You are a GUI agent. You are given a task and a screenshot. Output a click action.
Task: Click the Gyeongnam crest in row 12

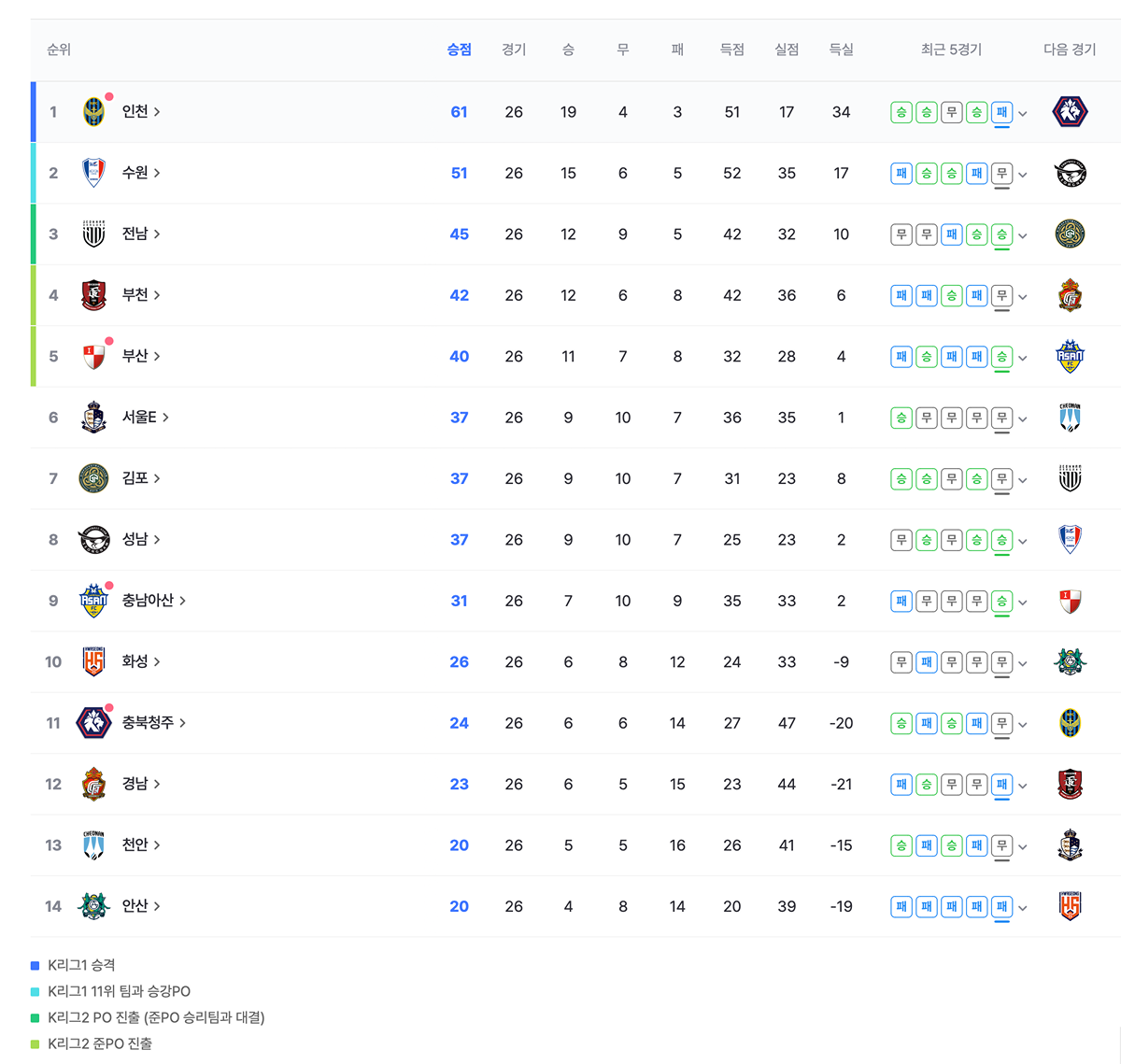pyautogui.click(x=93, y=784)
